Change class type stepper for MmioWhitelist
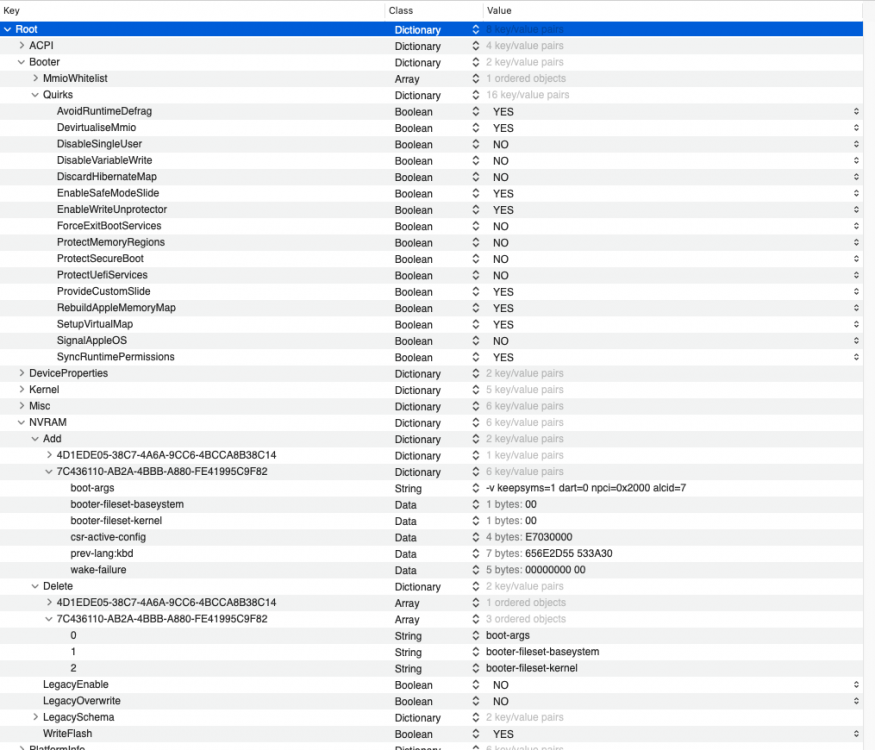This screenshot has width=875, height=750. [475, 79]
